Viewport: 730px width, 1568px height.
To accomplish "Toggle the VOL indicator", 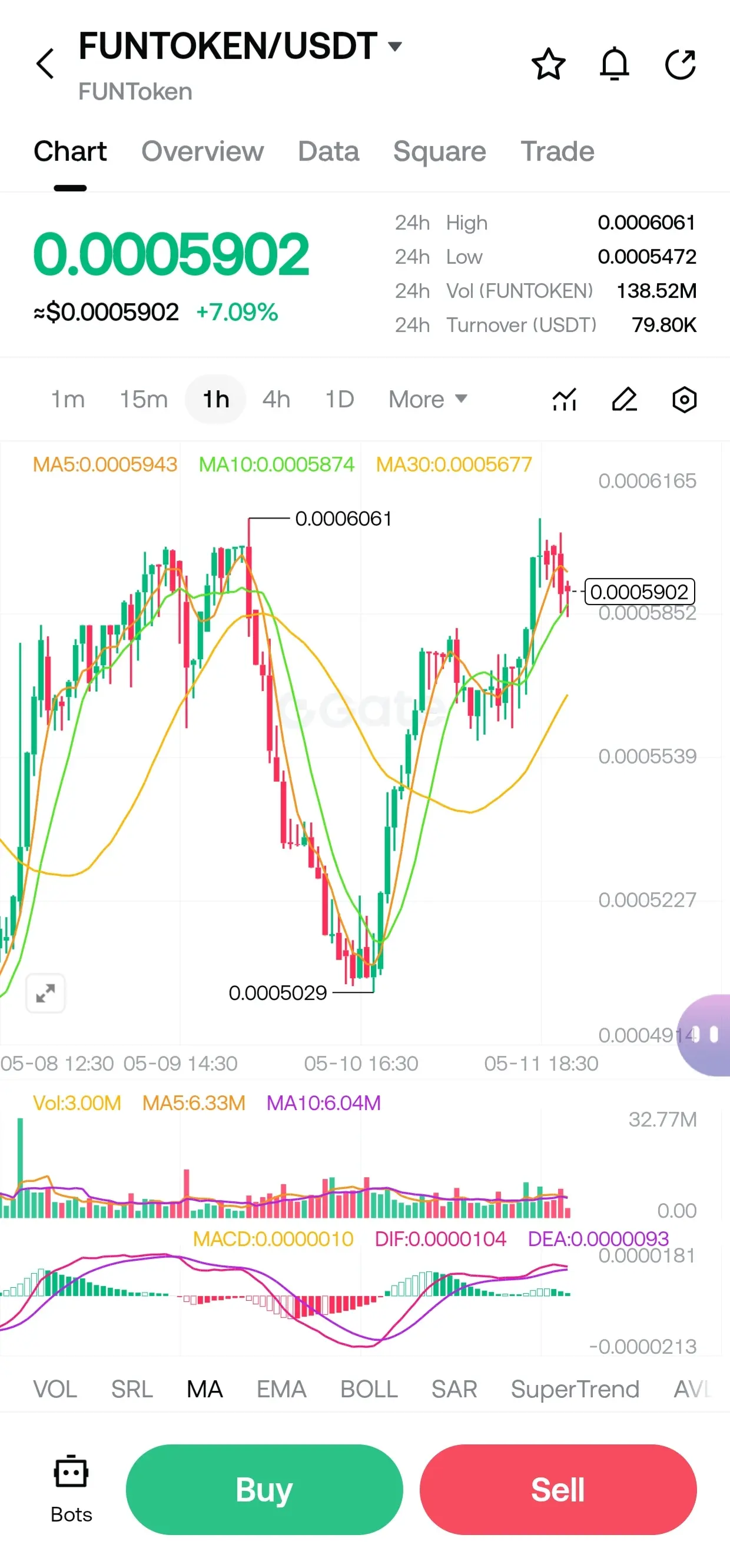I will tap(55, 1390).
